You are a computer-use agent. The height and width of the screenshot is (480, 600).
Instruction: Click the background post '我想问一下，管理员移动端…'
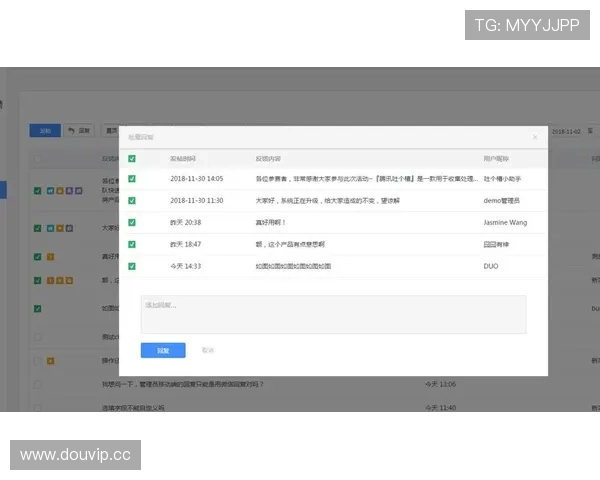tap(183, 384)
